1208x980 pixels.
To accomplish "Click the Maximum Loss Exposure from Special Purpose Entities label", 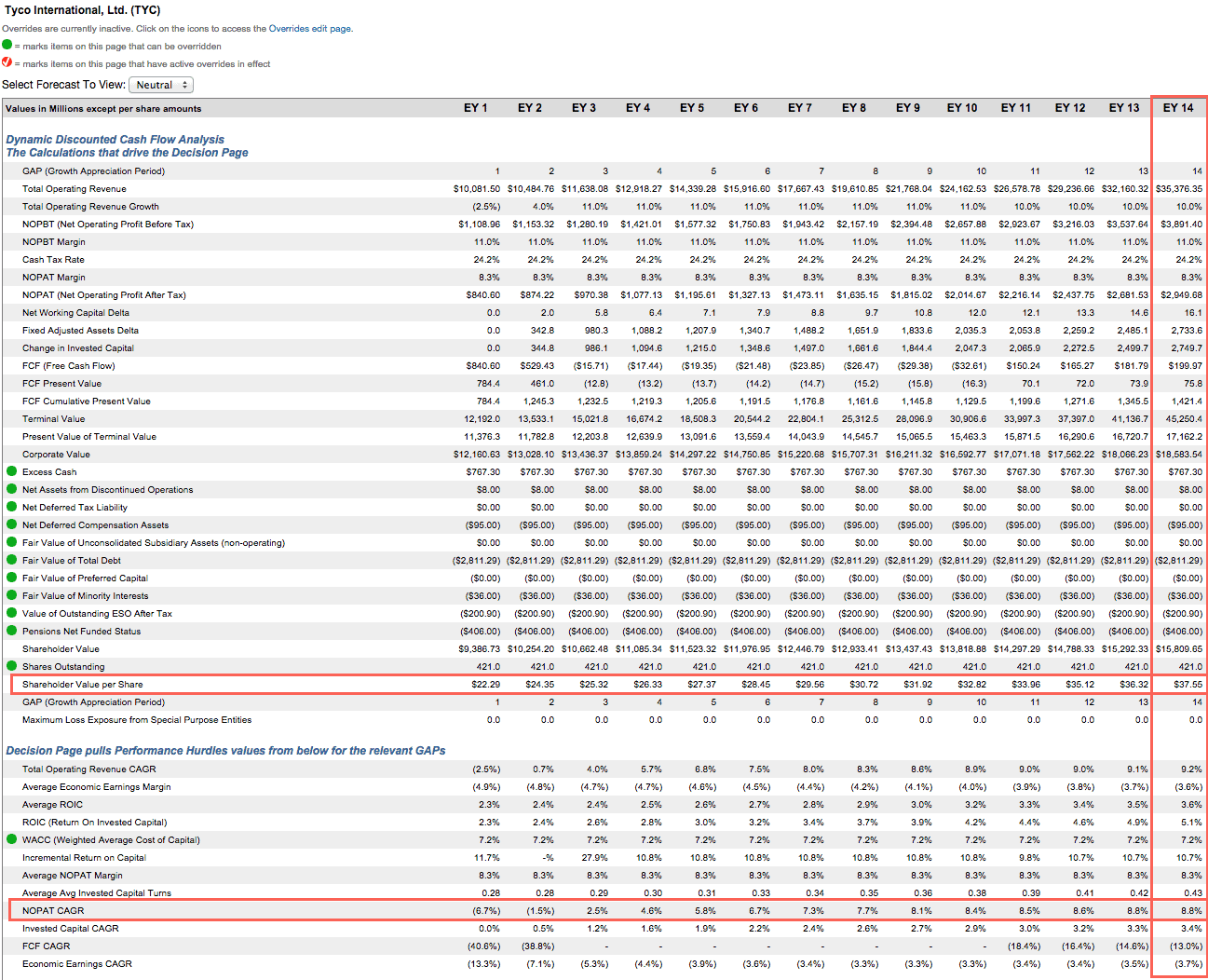I will (x=137, y=720).
